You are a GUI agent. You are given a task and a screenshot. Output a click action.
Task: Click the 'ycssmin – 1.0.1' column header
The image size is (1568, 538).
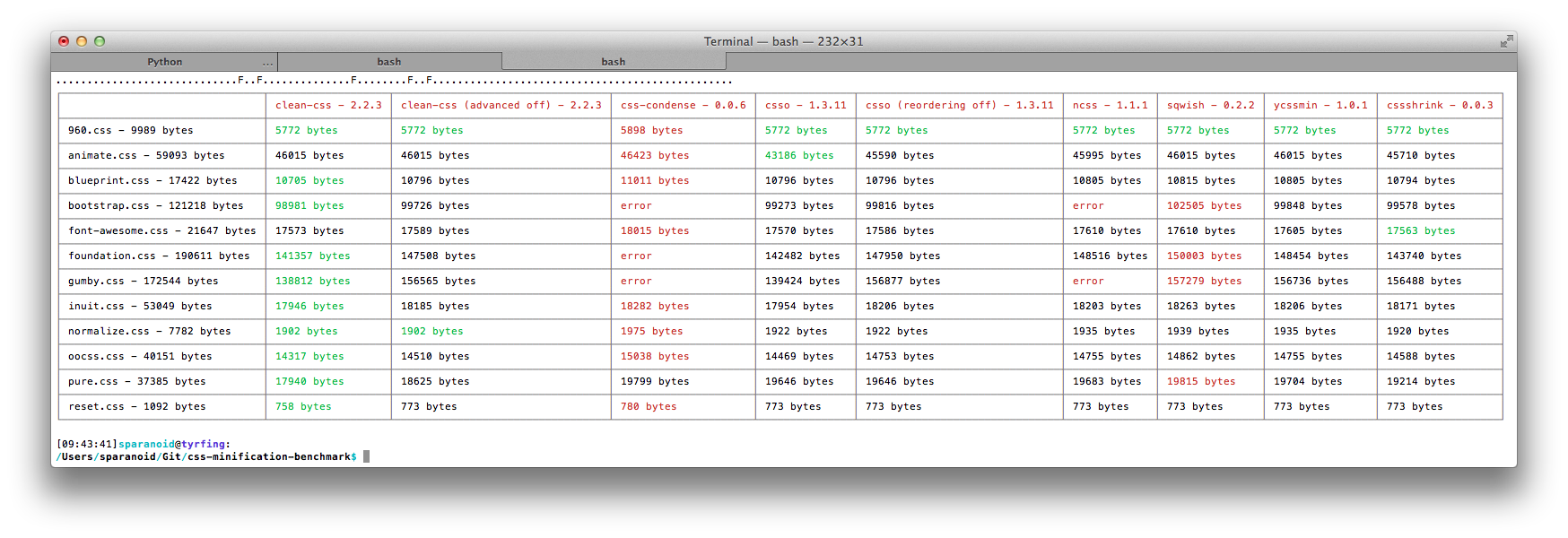click(1320, 105)
